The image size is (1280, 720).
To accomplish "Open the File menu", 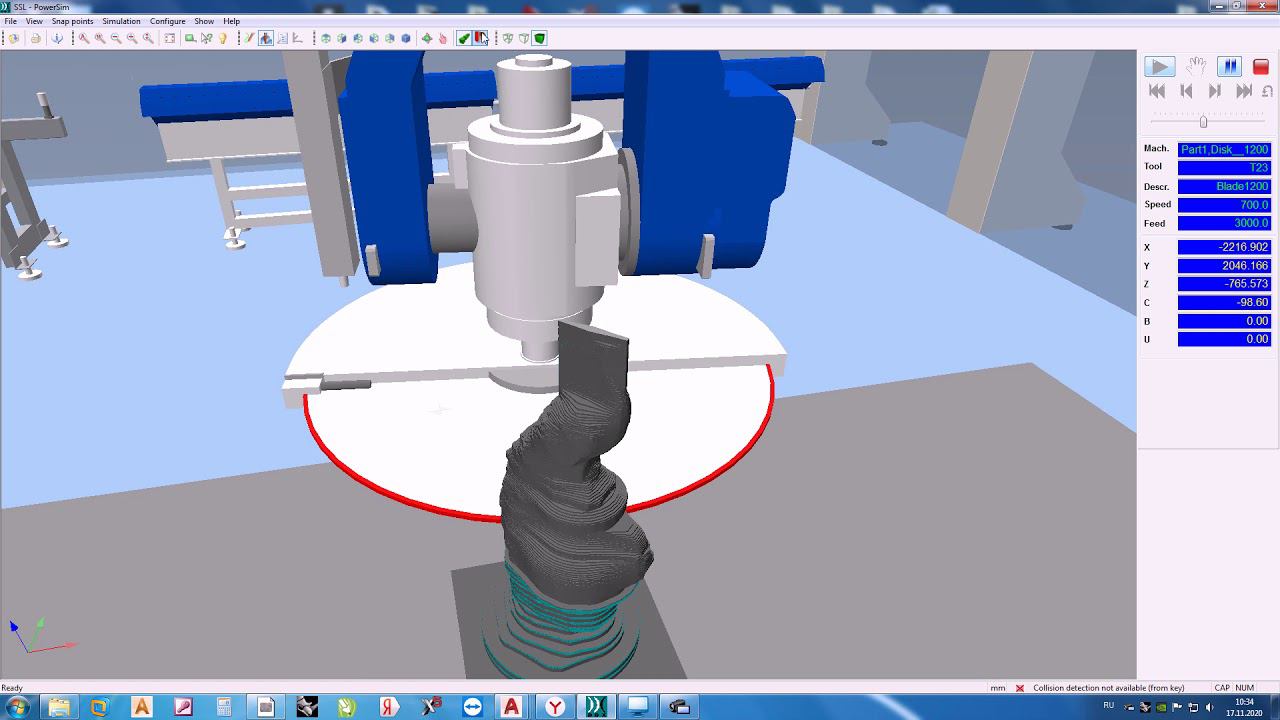I will click(10, 21).
